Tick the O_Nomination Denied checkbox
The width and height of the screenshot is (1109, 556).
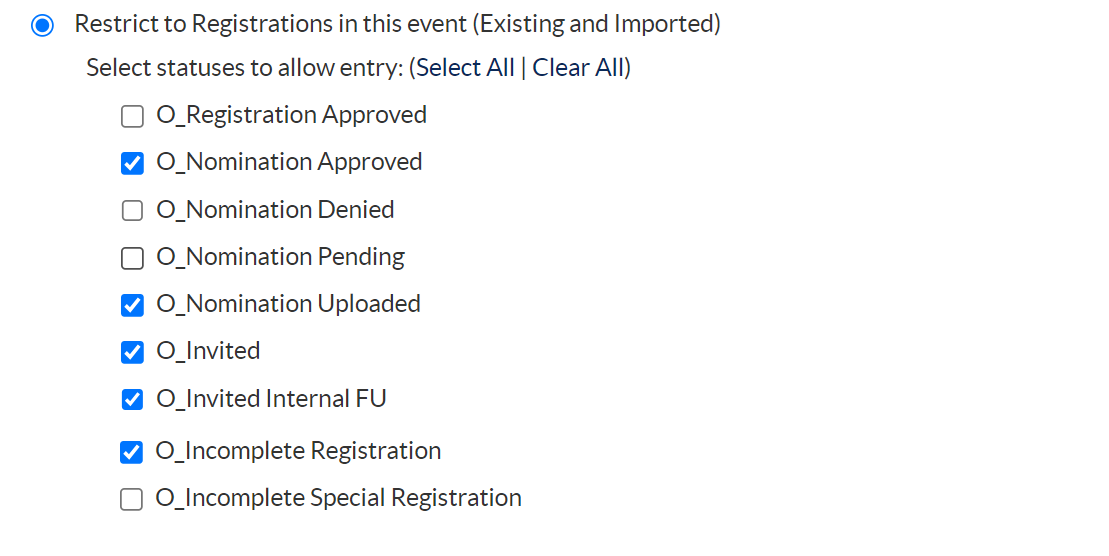click(132, 211)
